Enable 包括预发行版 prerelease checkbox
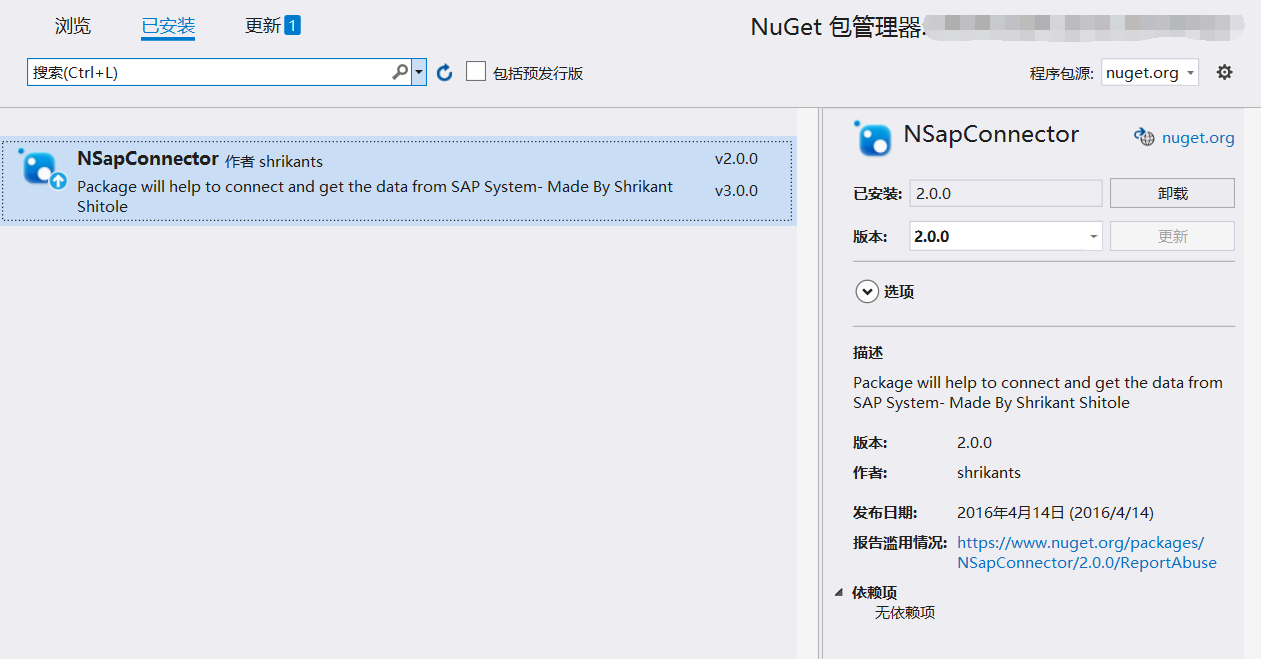The width and height of the screenshot is (1261, 659). (x=476, y=72)
